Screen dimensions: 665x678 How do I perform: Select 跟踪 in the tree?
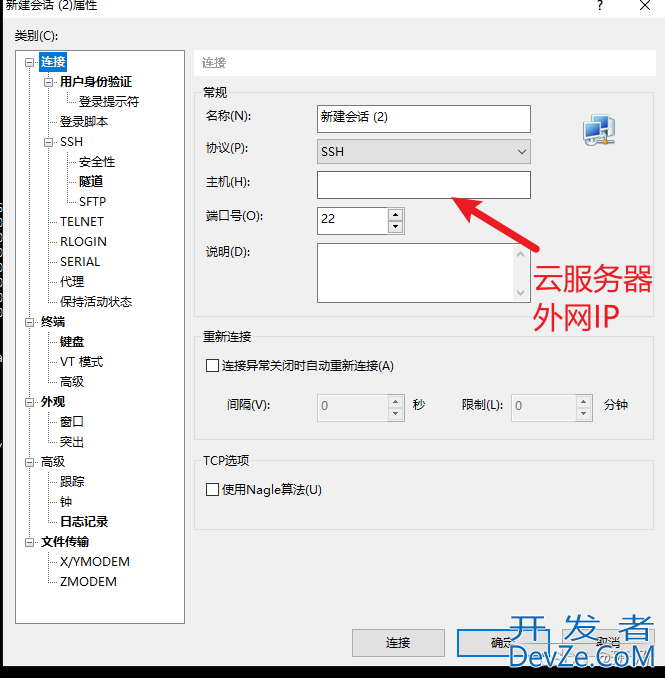coord(72,482)
